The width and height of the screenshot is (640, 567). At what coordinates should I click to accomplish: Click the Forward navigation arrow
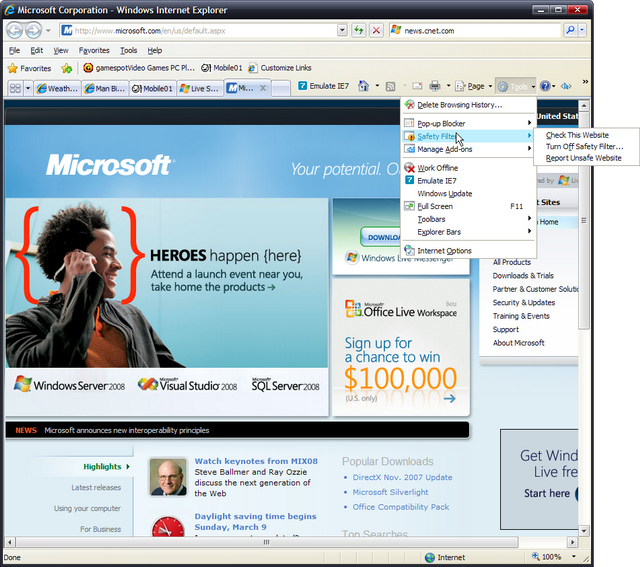(x=33, y=30)
